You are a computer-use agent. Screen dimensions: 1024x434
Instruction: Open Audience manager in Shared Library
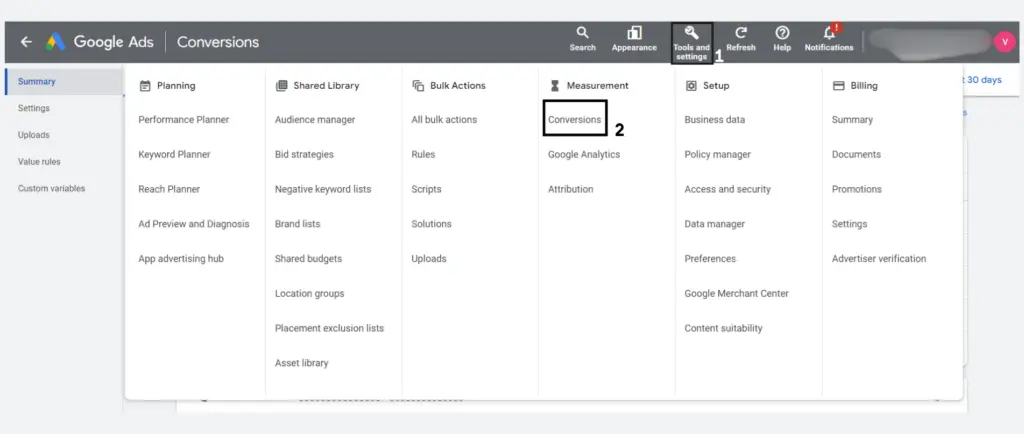[x=315, y=119]
